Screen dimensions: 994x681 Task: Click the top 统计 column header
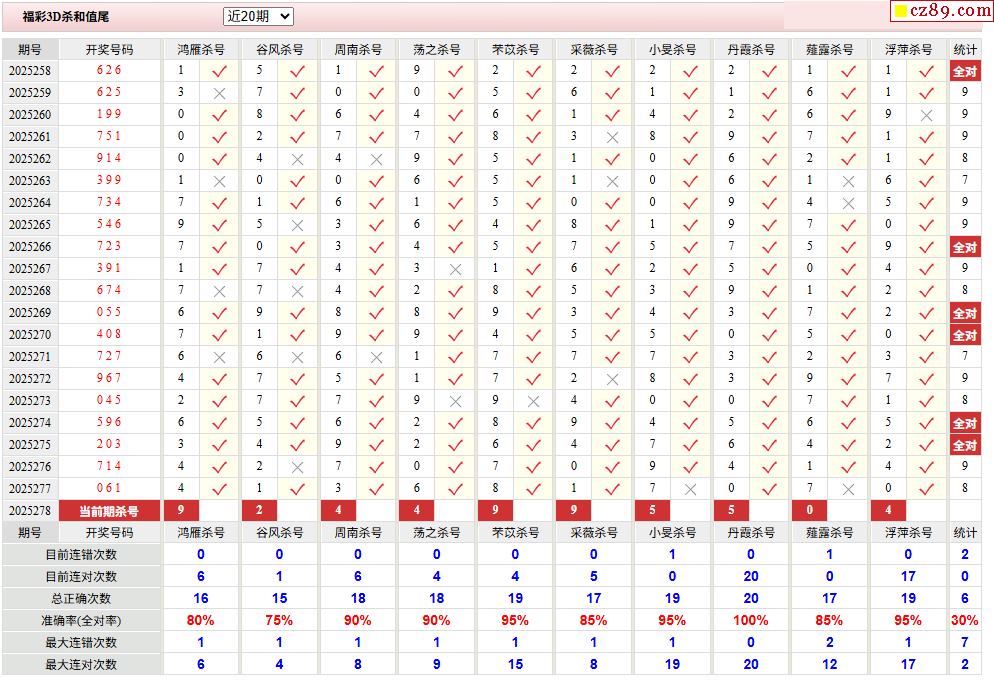pos(965,49)
